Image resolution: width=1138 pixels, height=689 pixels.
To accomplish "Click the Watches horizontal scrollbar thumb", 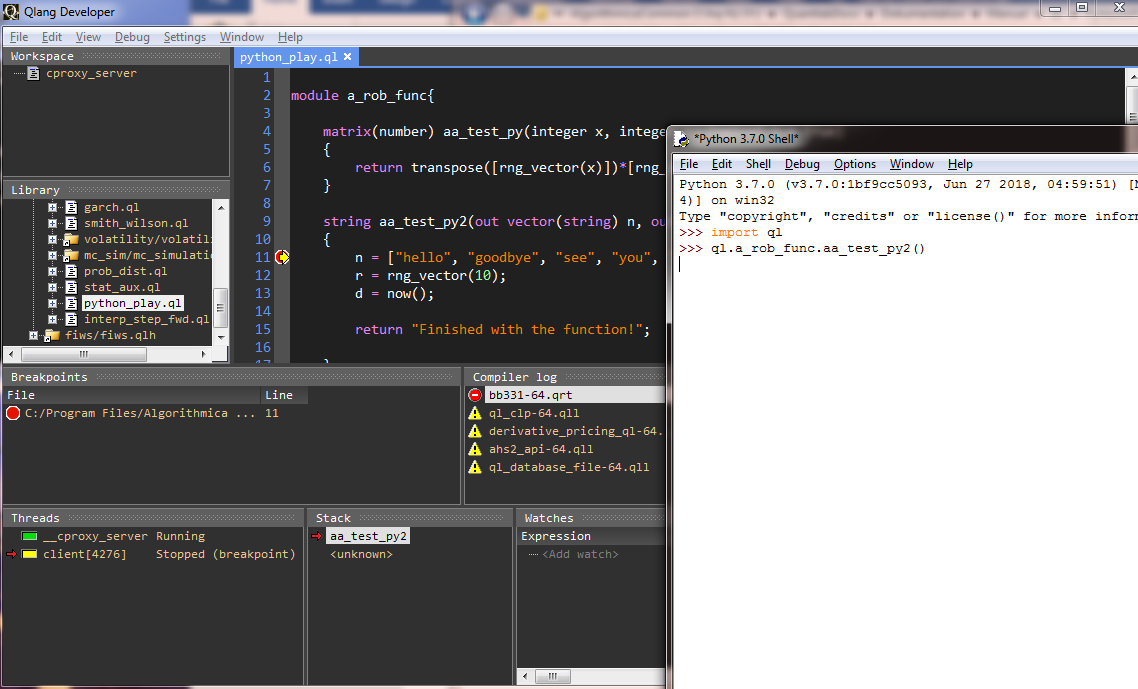I will point(553,677).
